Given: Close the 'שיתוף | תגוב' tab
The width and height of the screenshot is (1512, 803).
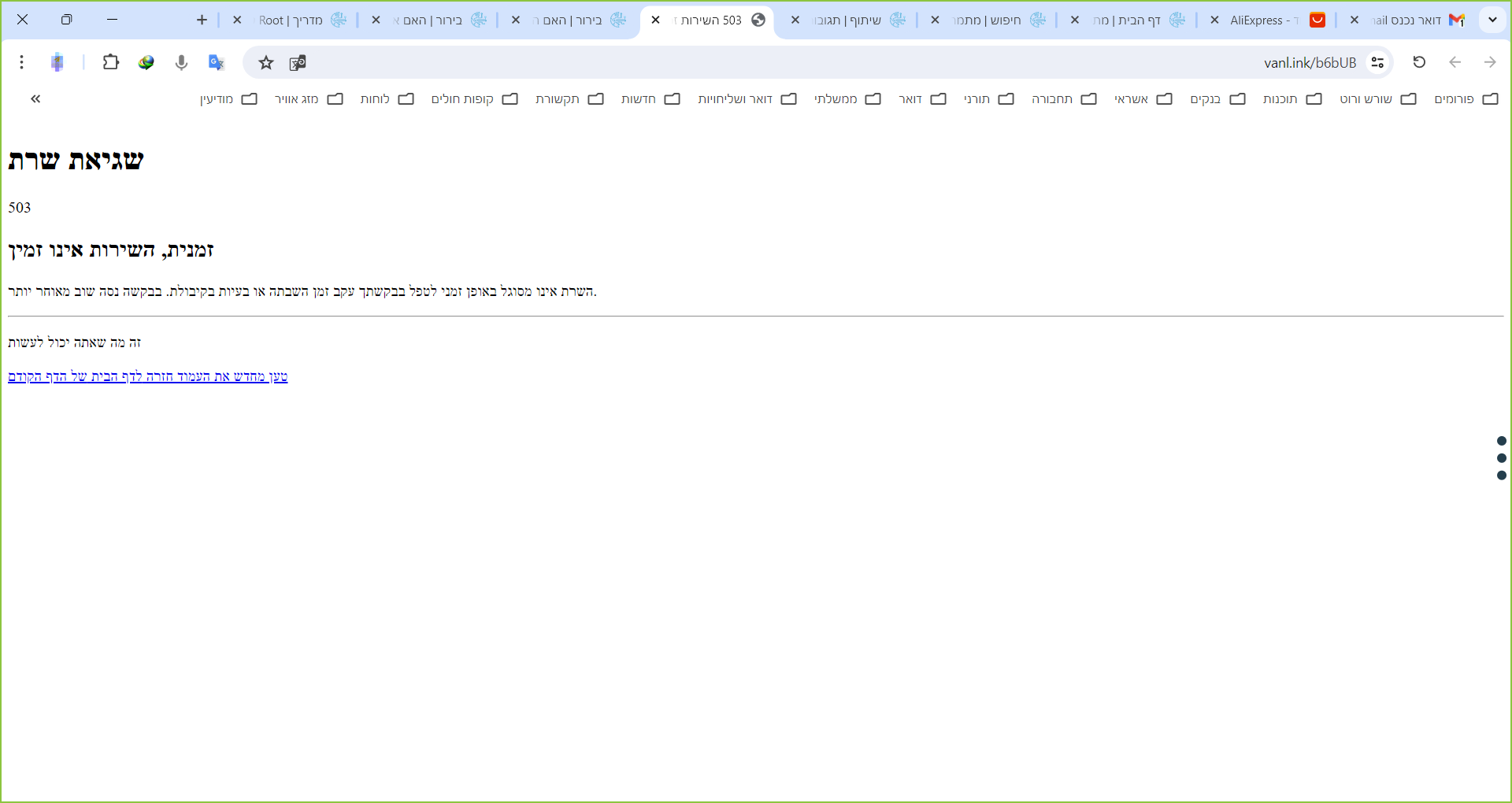Looking at the screenshot, I should coord(795,20).
